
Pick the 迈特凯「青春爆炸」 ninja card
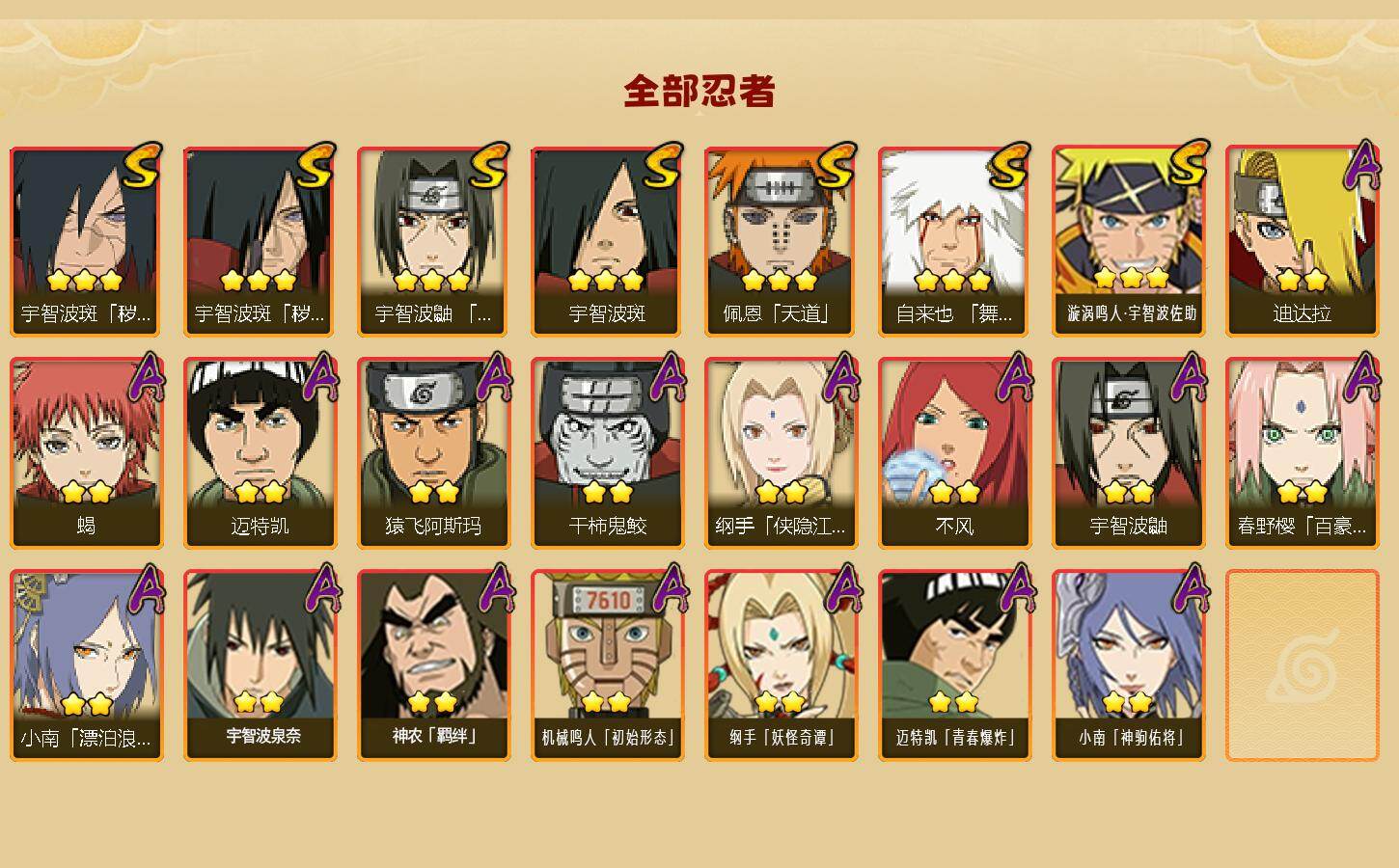coord(954,665)
